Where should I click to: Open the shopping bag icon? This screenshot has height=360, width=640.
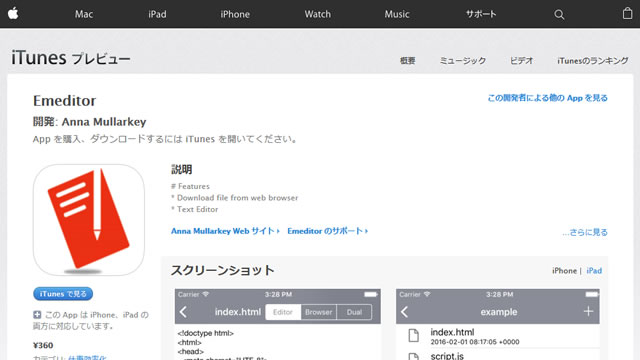(627, 13)
